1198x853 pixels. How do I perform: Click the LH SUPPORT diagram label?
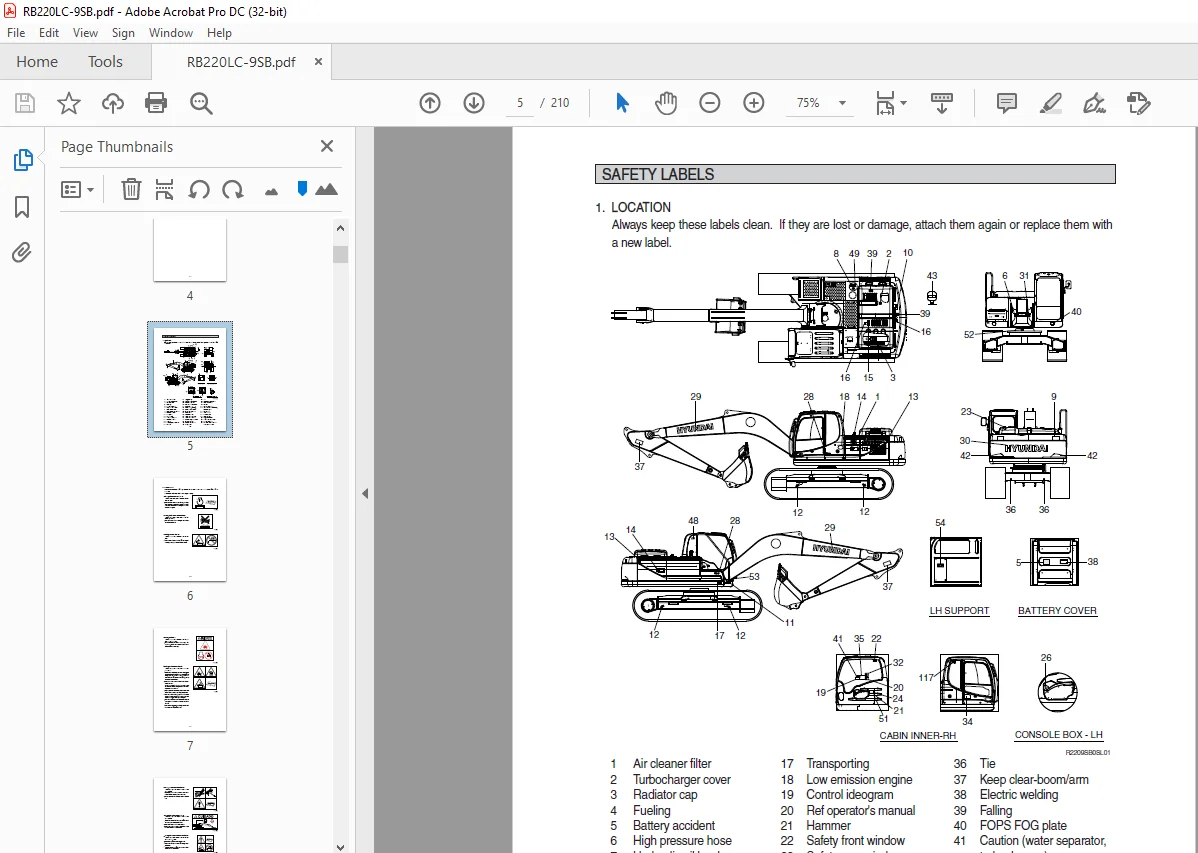click(959, 611)
